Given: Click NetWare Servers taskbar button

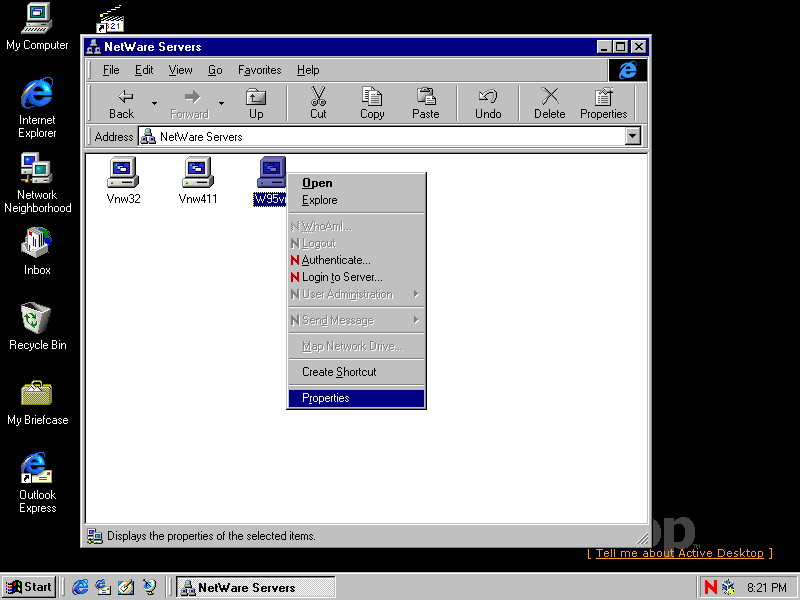Looking at the screenshot, I should pos(256,587).
